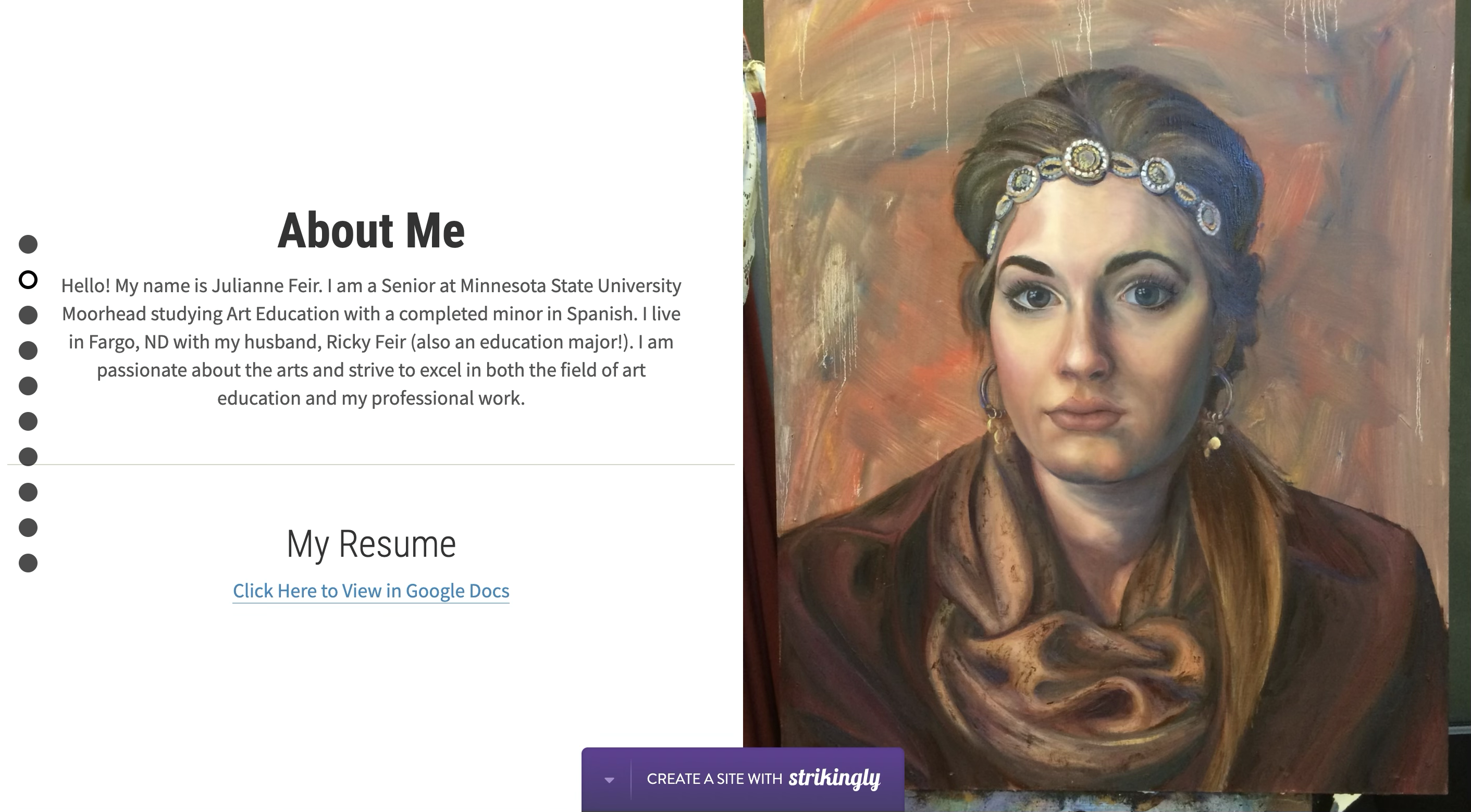This screenshot has height=812, width=1471.
Task: Jump to the last section navigation dot
Action: tap(28, 563)
